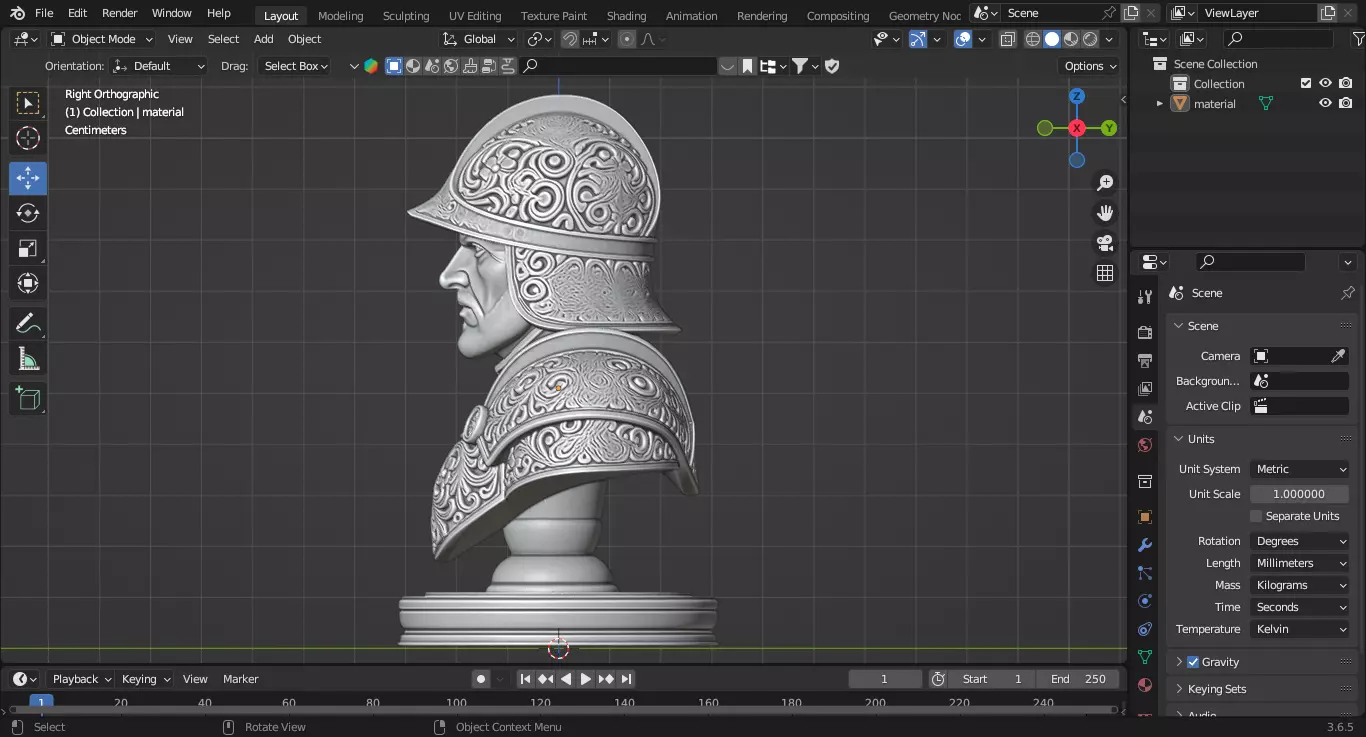Expand the material object in outliner

pos(1160,103)
